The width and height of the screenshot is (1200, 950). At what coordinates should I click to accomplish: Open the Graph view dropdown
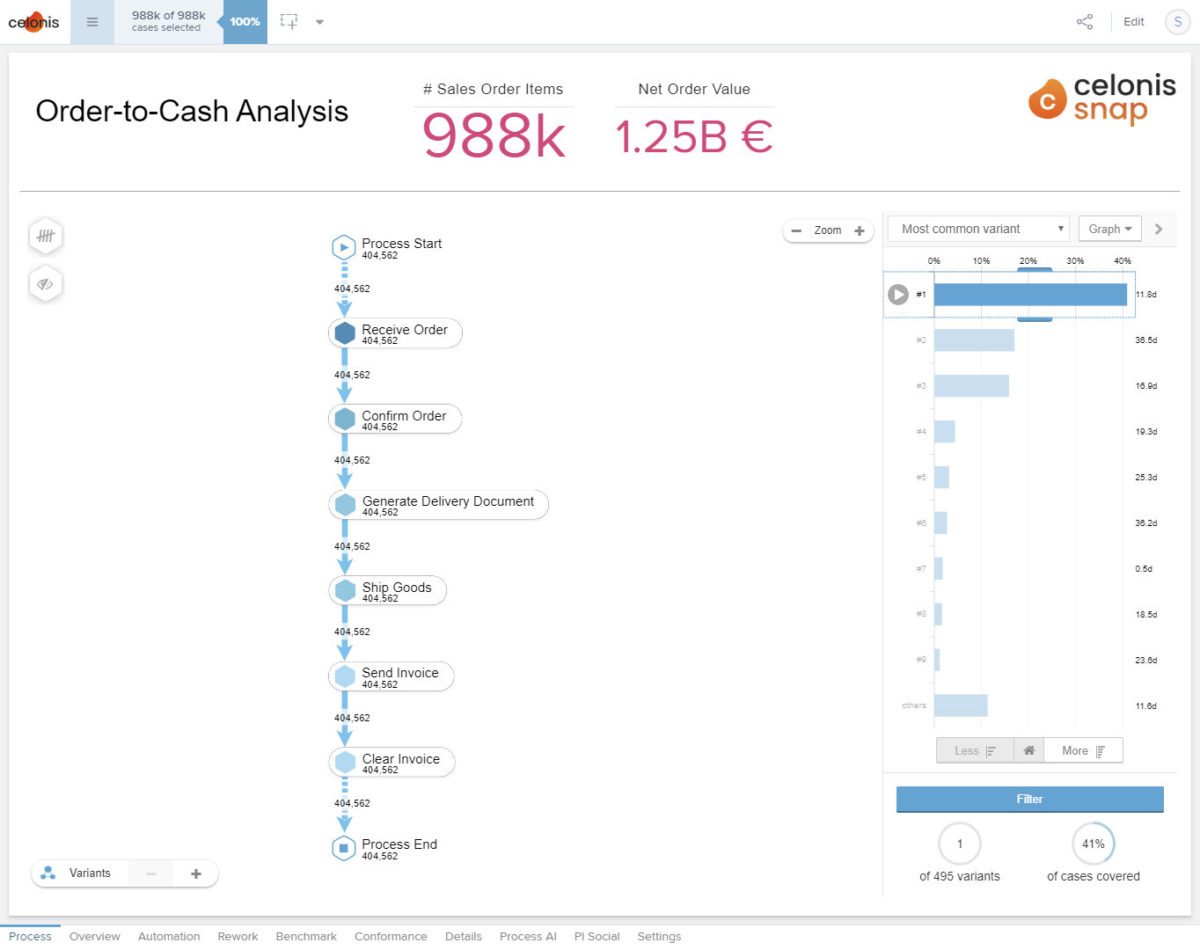click(x=1109, y=228)
